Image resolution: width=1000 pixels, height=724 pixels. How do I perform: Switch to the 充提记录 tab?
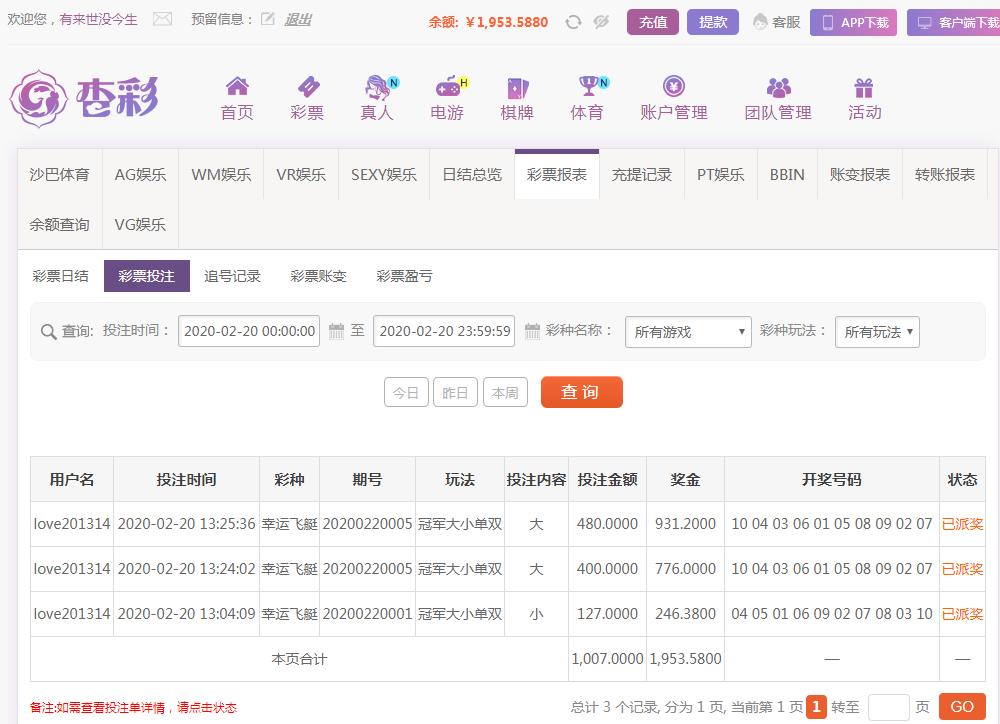[642, 174]
